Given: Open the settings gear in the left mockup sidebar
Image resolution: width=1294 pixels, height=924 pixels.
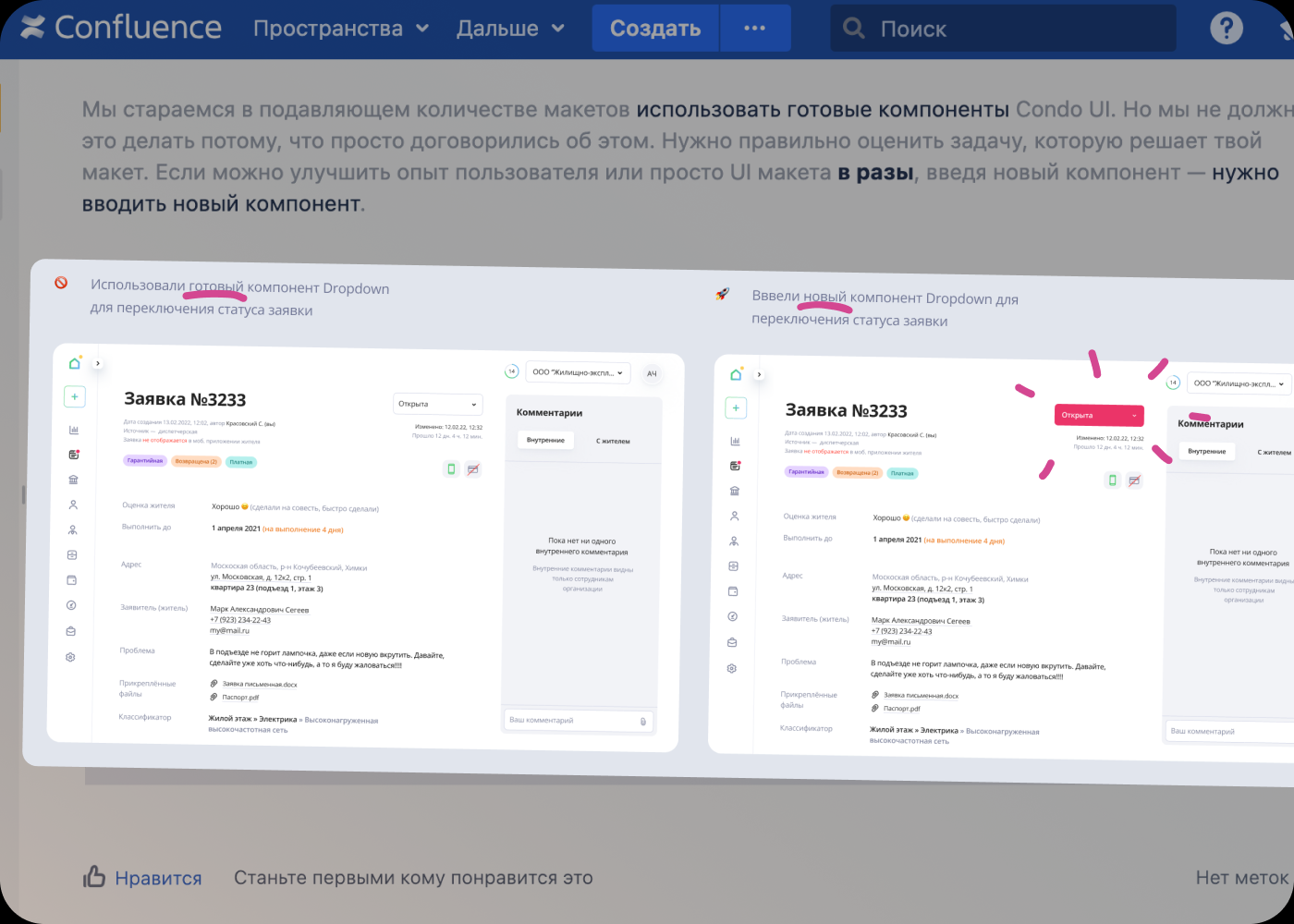Looking at the screenshot, I should (70, 657).
